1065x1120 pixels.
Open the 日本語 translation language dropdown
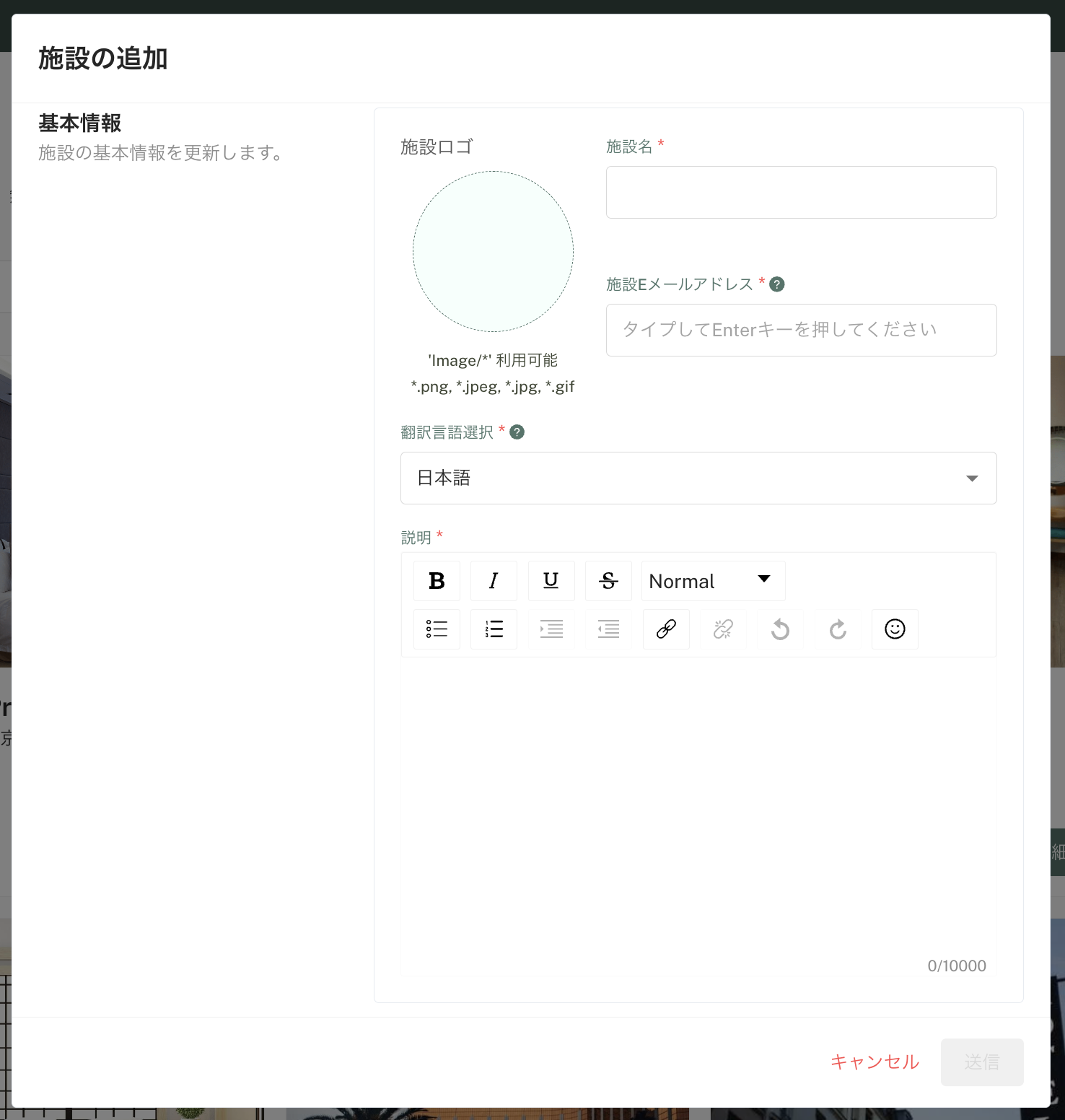tap(698, 478)
